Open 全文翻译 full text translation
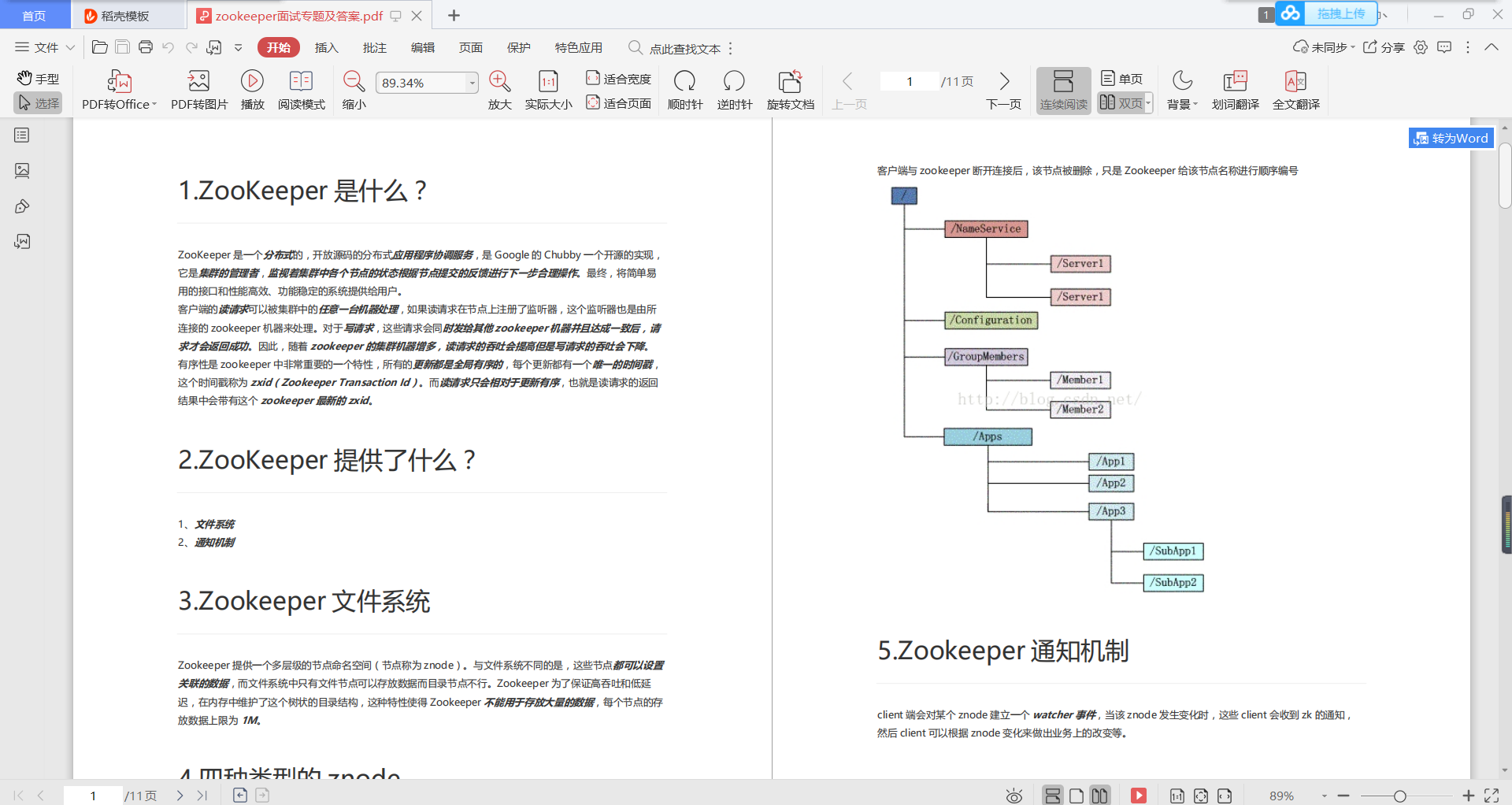Screen dimensions: 1512x805 tap(1295, 91)
